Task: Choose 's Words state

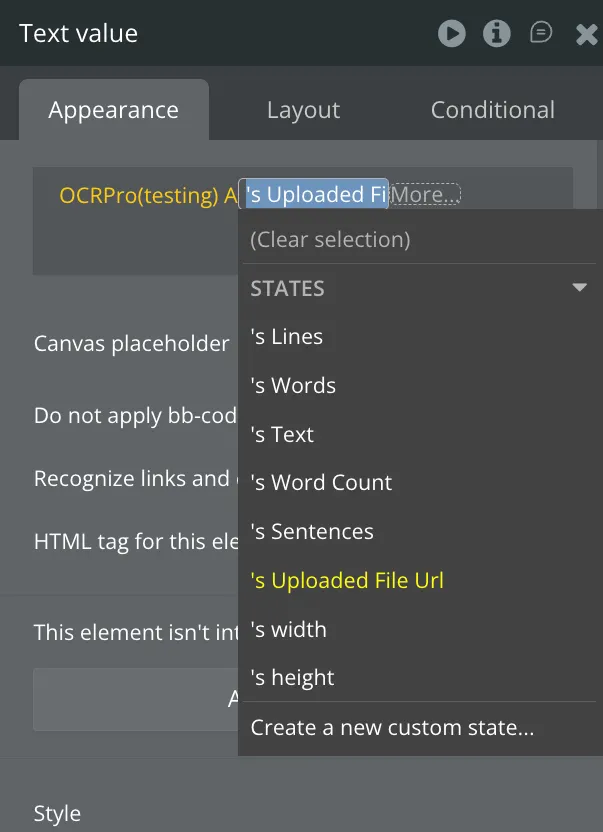Action: [x=293, y=386]
